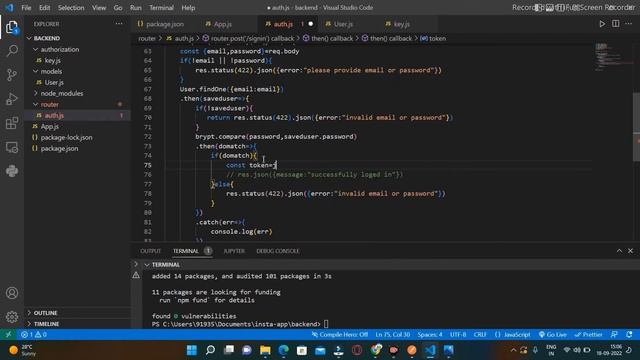Viewport: 640px width, 360px height.
Task: Open Source Control view
Action: (x=12, y=75)
